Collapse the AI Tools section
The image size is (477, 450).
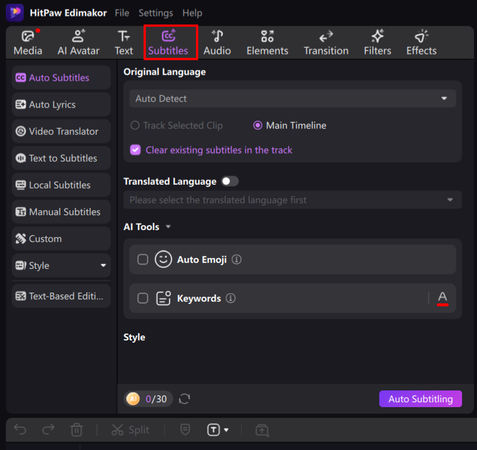[x=168, y=227]
